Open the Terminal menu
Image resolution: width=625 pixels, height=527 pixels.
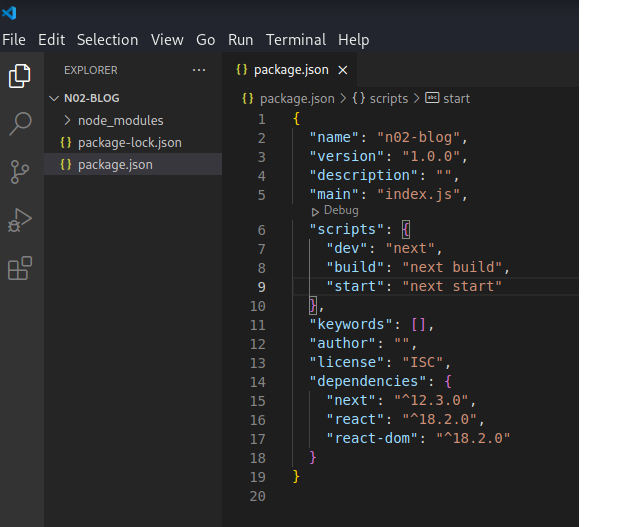coord(296,40)
